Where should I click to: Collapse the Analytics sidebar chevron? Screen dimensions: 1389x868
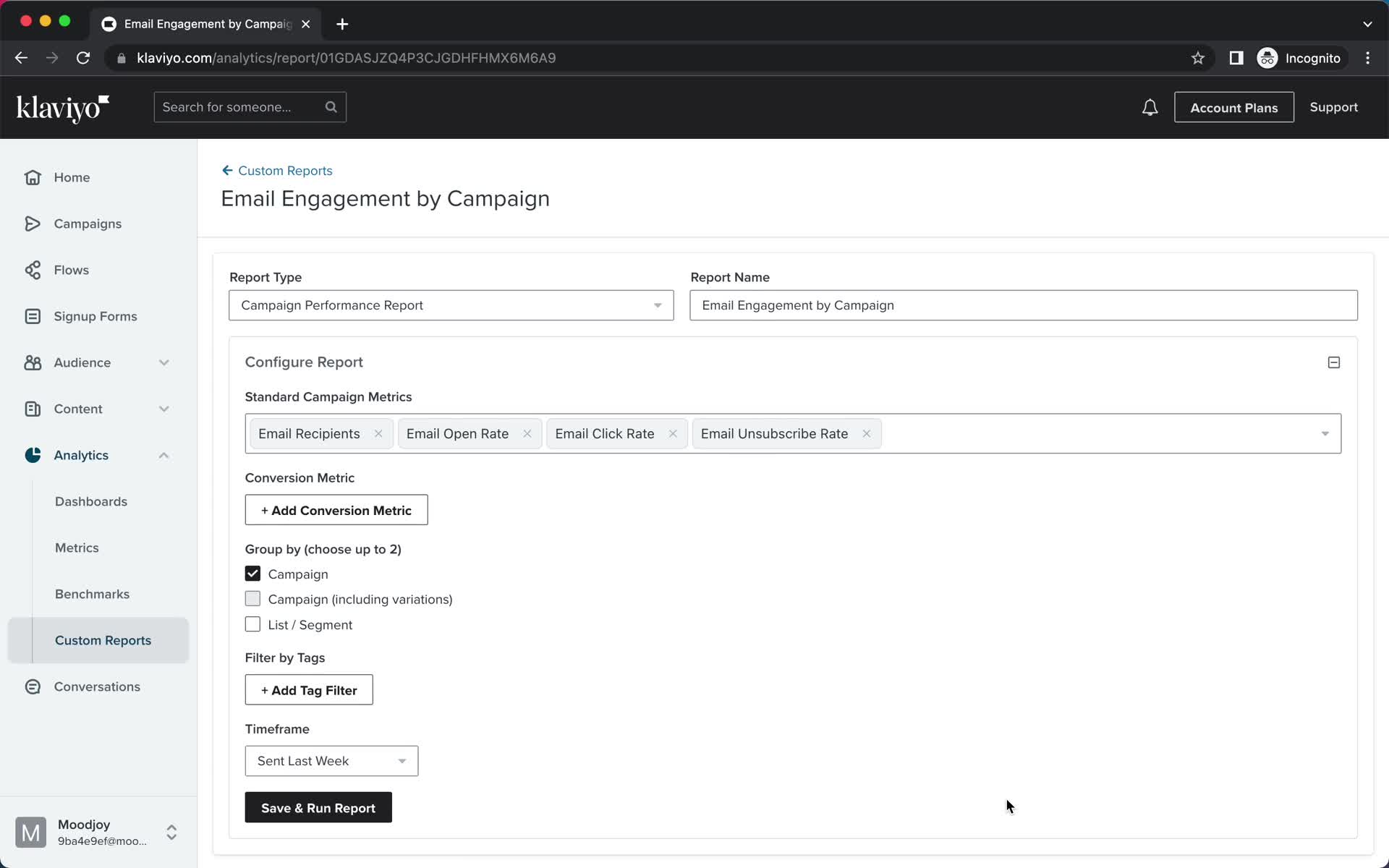[x=164, y=455]
